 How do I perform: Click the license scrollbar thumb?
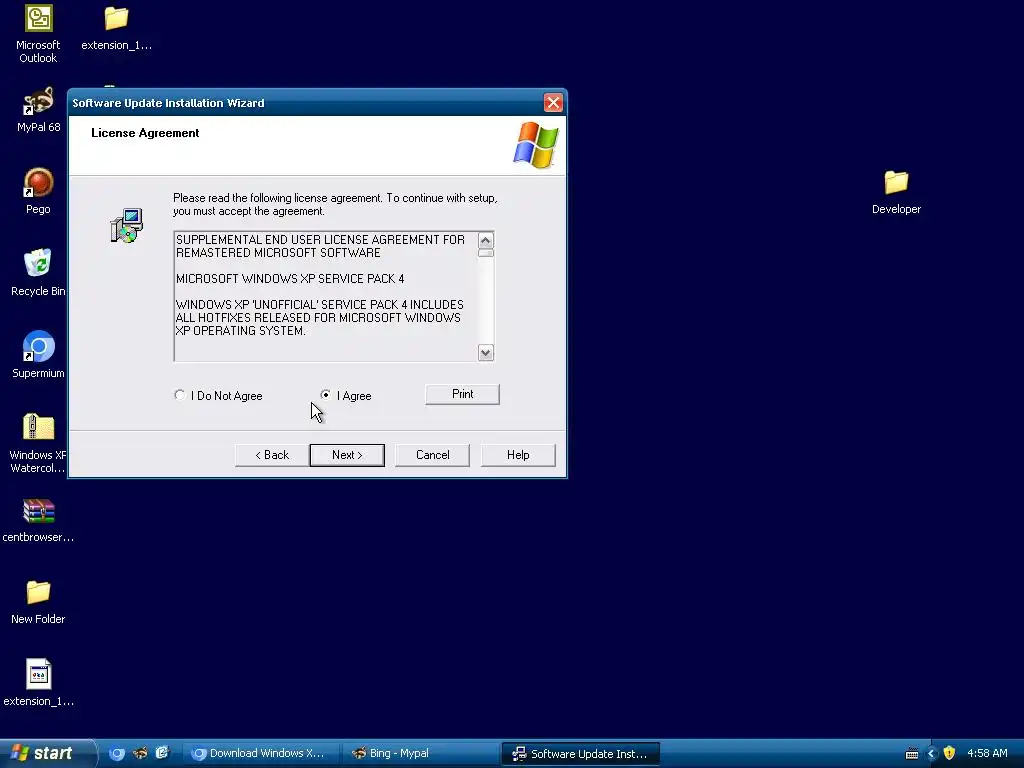[x=485, y=253]
